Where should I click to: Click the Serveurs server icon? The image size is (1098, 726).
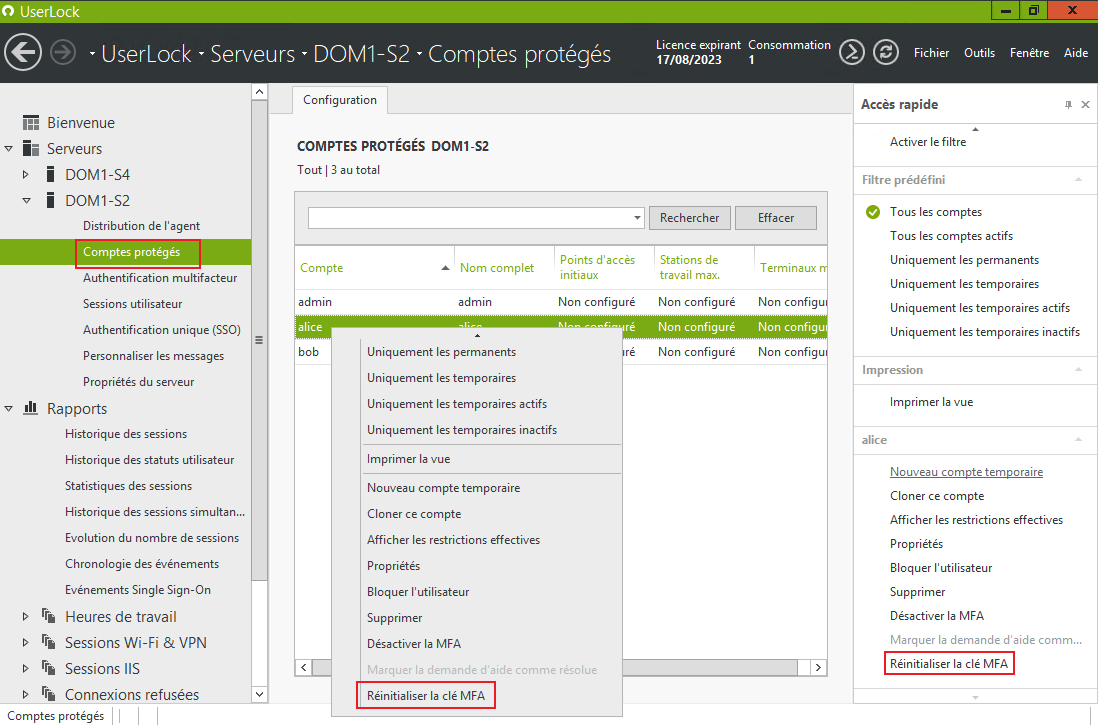coord(31,148)
